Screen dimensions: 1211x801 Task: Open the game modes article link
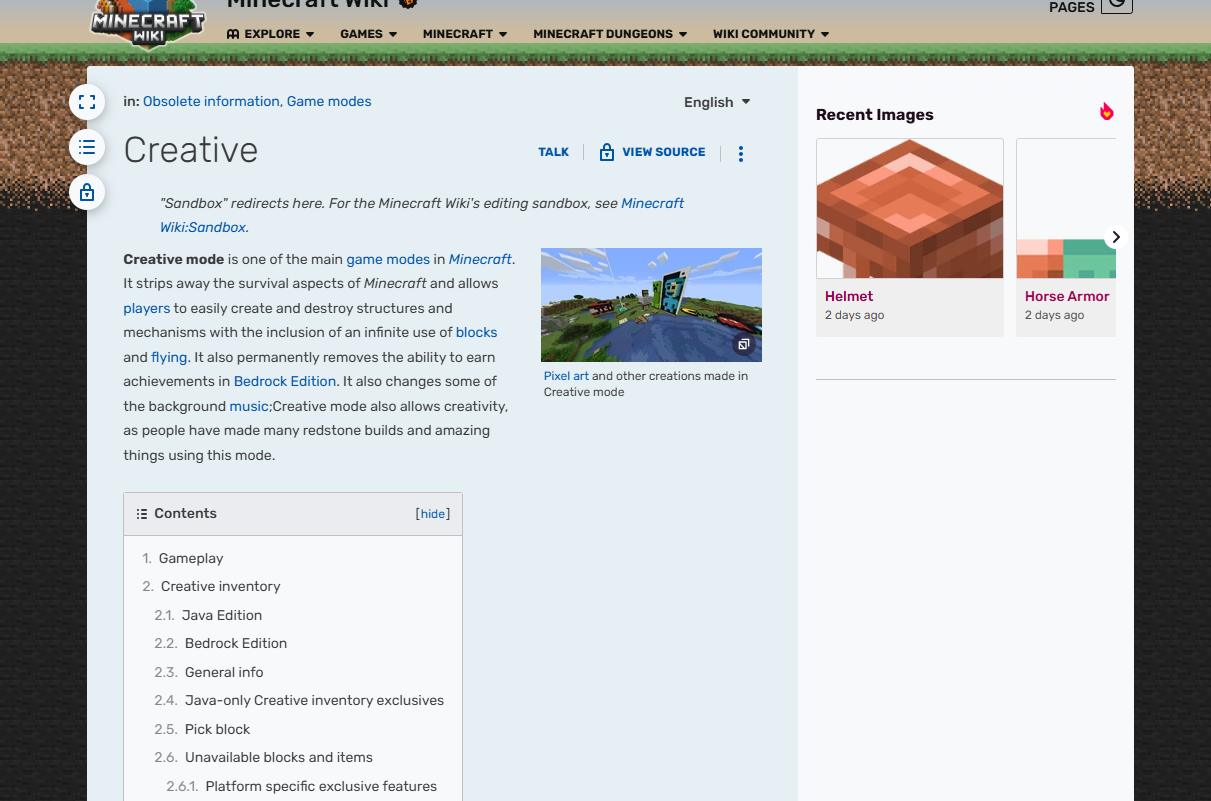point(388,259)
